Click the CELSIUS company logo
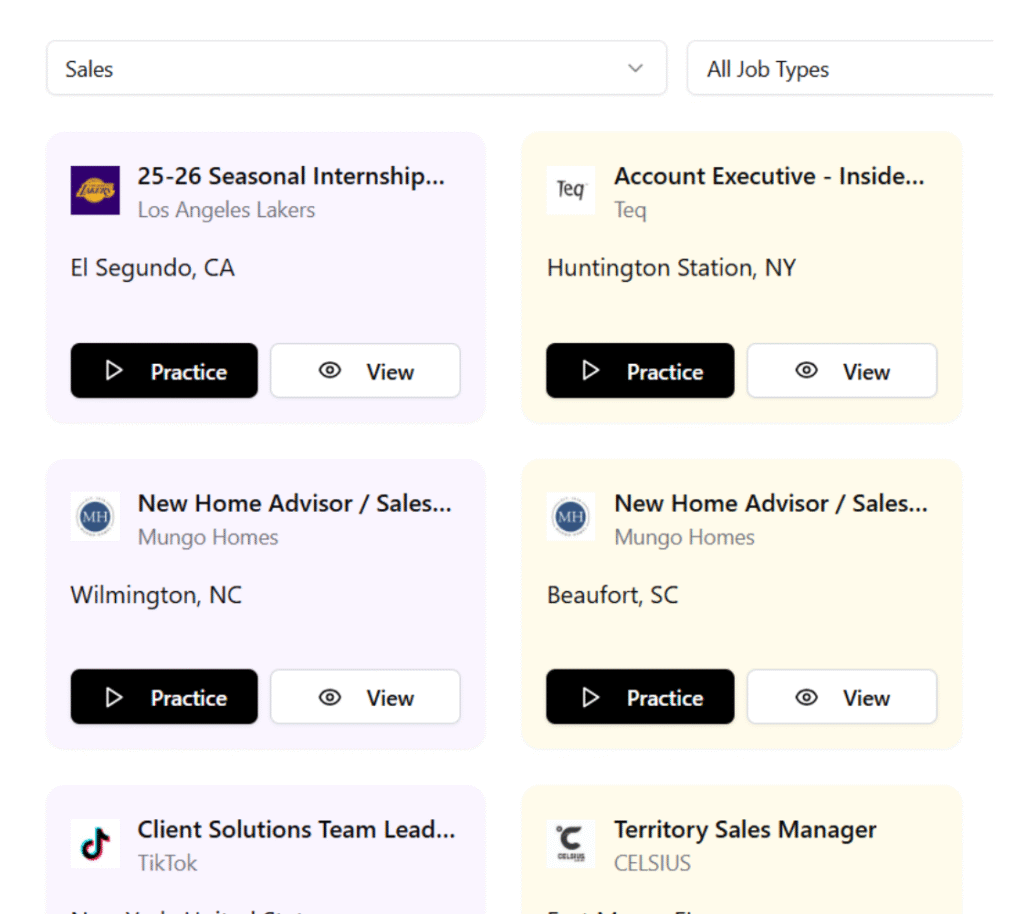The height and width of the screenshot is (914, 1024). (x=571, y=844)
